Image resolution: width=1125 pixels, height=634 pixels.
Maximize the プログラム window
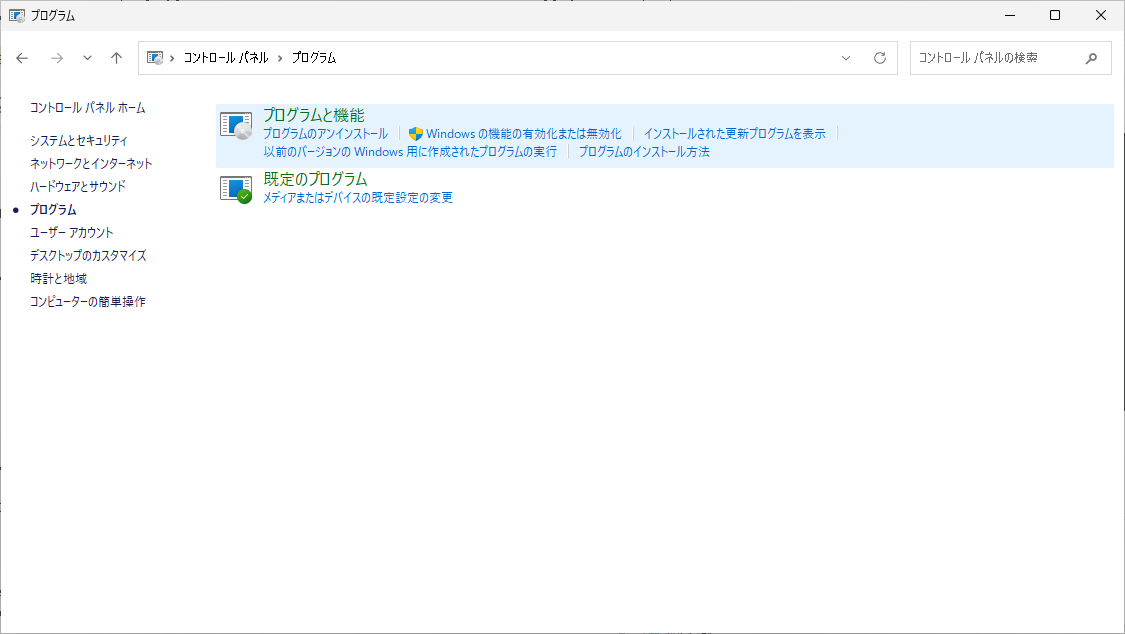tap(1055, 15)
